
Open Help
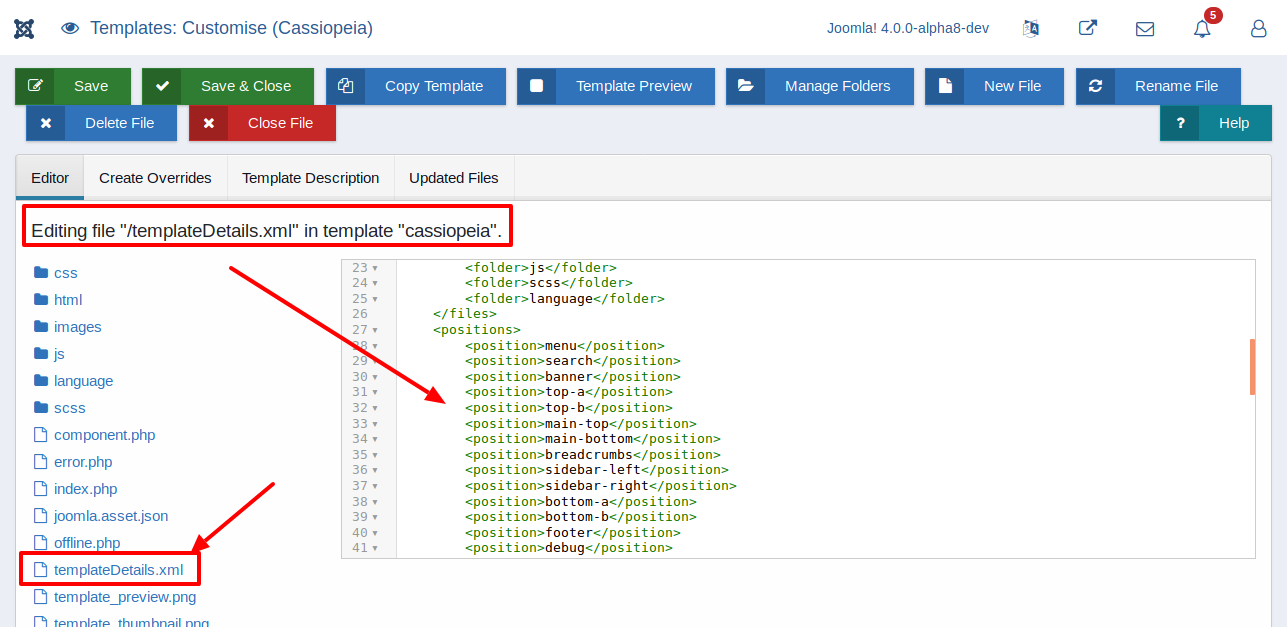click(1216, 123)
